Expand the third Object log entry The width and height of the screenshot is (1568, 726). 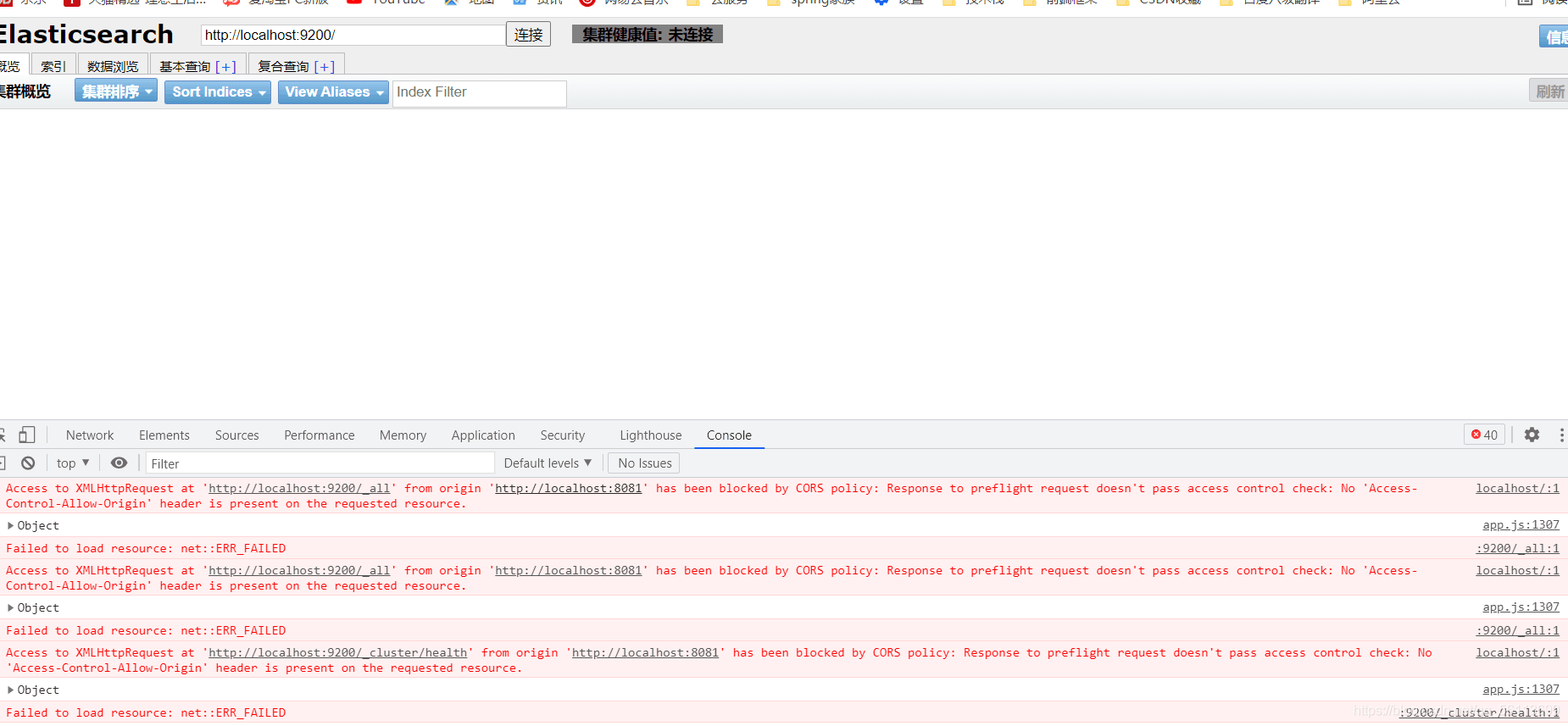click(11, 690)
